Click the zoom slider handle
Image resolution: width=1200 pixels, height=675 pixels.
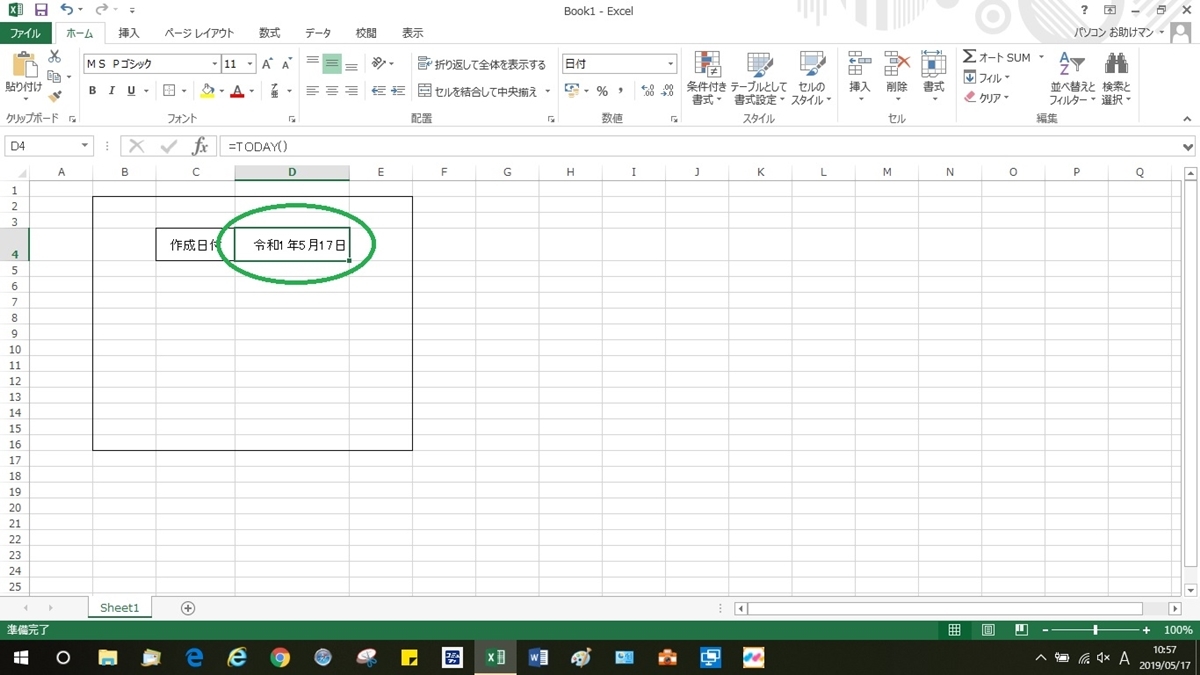click(1096, 630)
